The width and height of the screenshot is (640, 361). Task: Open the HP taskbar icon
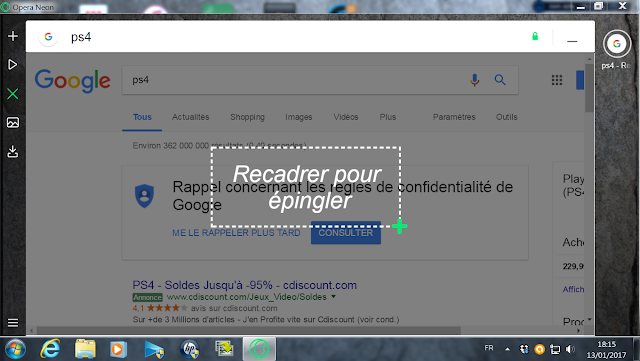(189, 350)
